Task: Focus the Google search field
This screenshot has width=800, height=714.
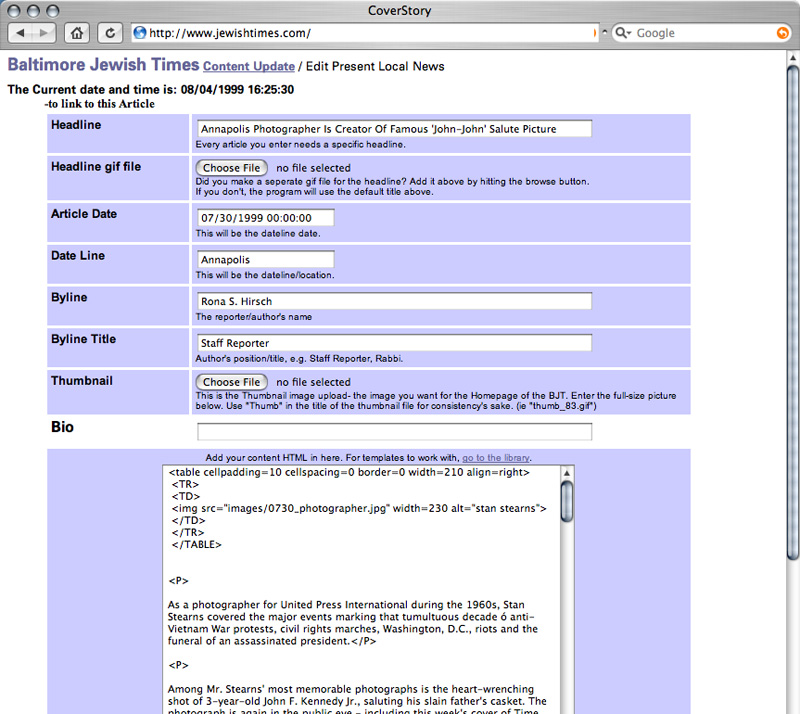Action: 704,33
